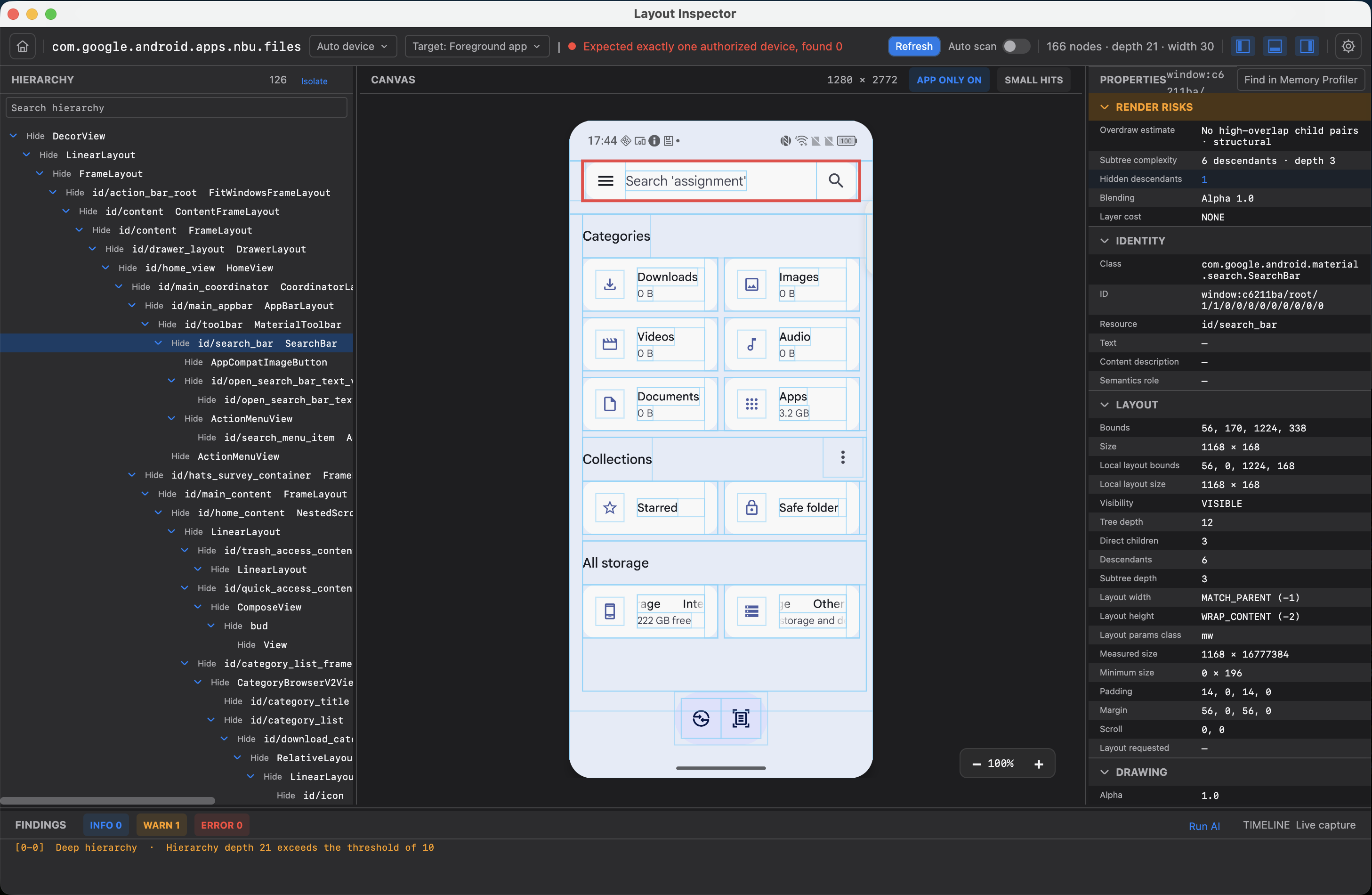The image size is (1372, 895).
Task: Collapse the DecorView tree node
Action: pos(13,136)
